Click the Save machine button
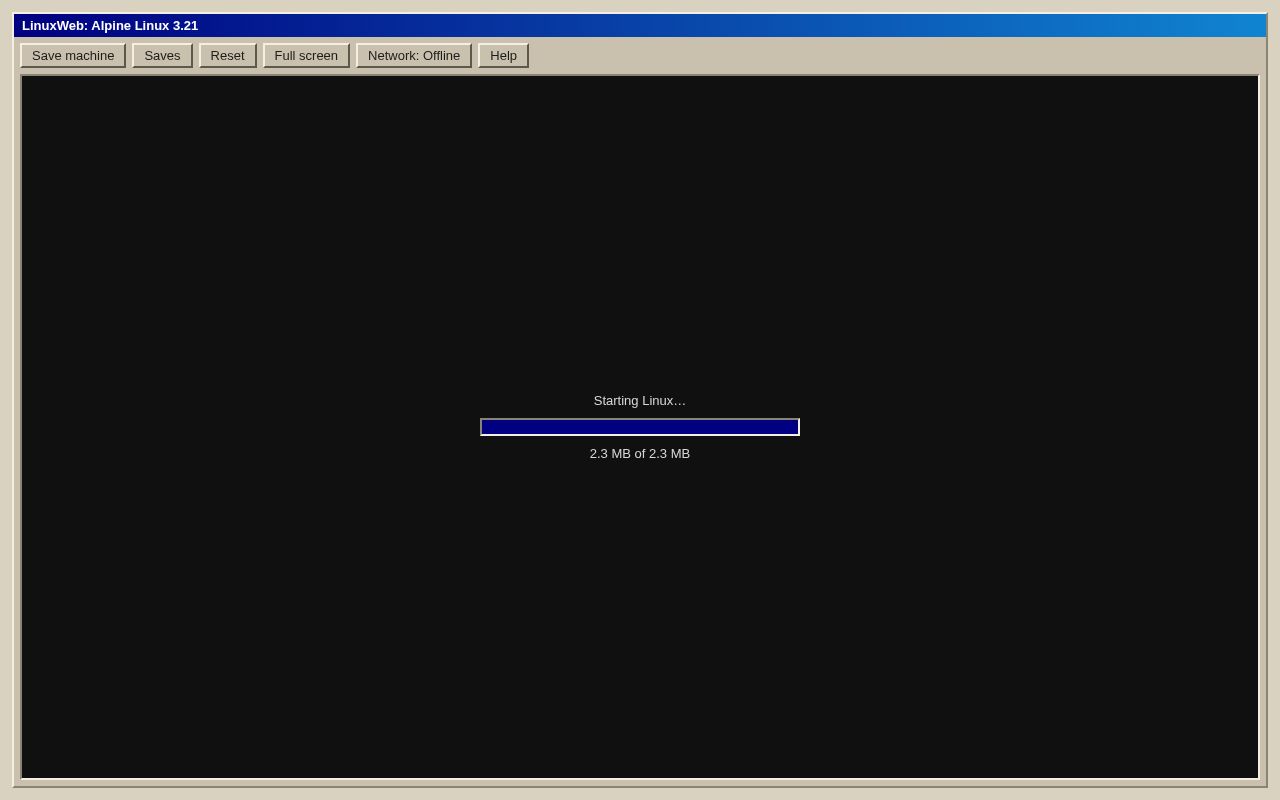The width and height of the screenshot is (1280, 800). [73, 55]
